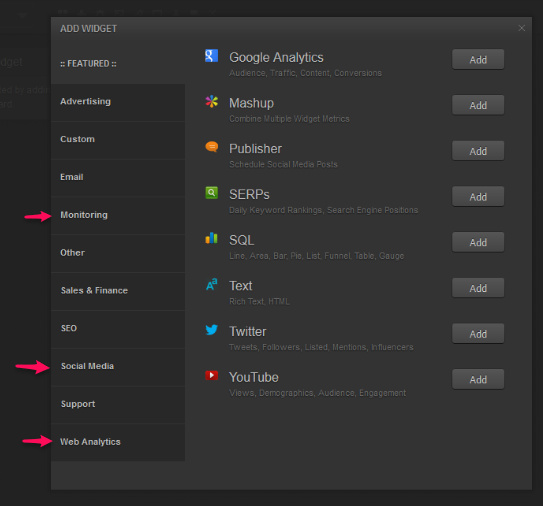Screen dimensions: 543x506
Task: Click 'Daily Keyword Rankings, Search Engine Positions' text
Action: 324,210
